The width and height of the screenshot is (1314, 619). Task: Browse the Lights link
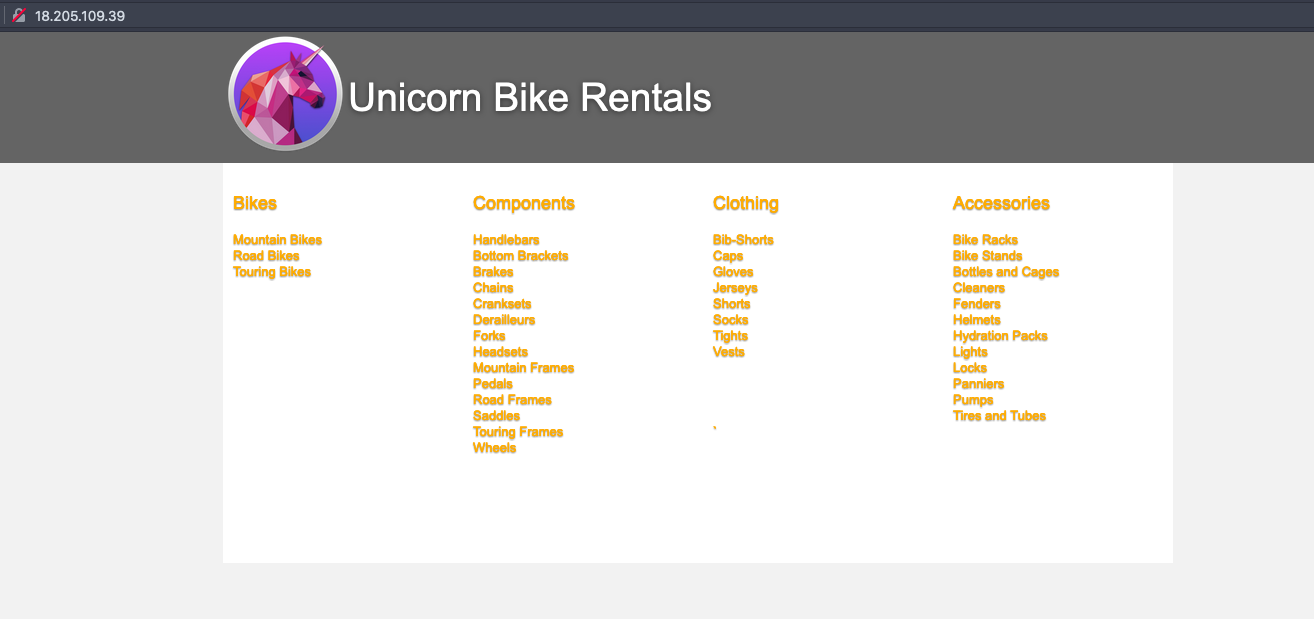[970, 352]
